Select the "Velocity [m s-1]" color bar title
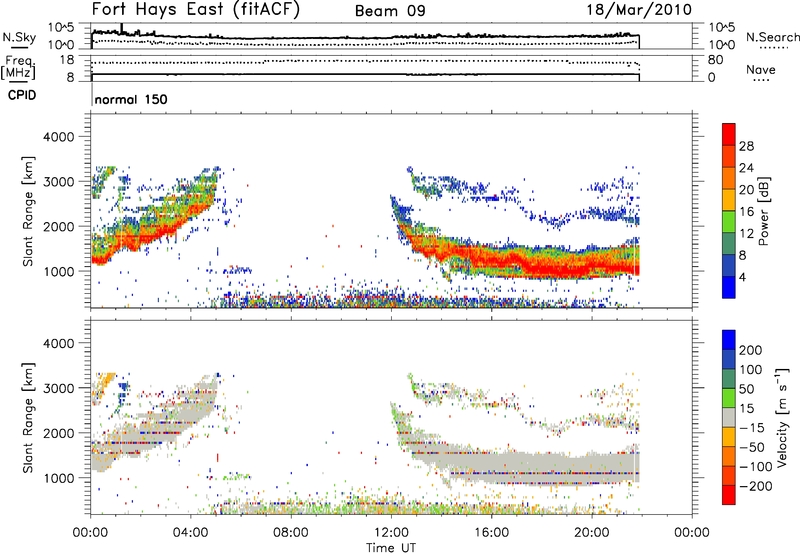 pyautogui.click(x=783, y=417)
